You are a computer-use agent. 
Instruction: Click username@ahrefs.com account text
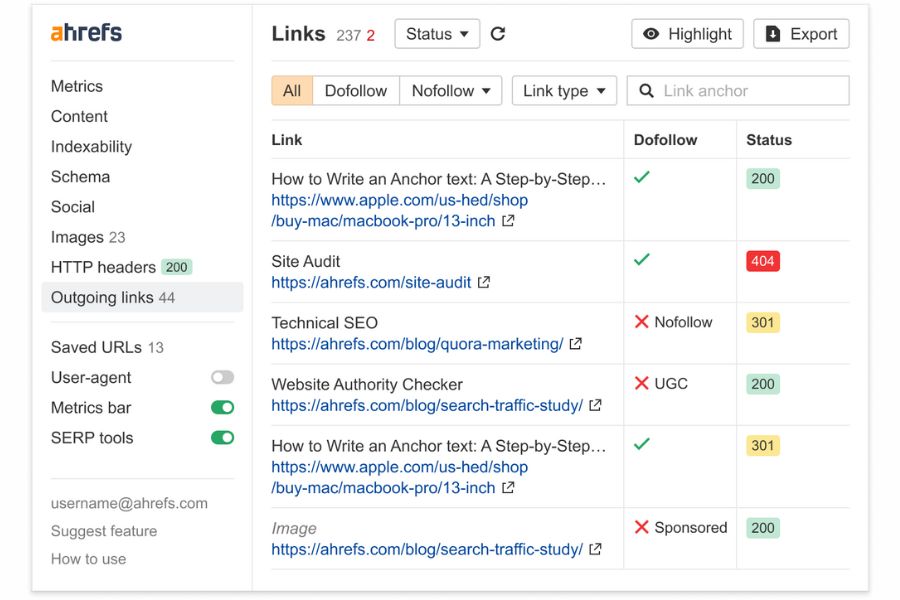pos(129,504)
